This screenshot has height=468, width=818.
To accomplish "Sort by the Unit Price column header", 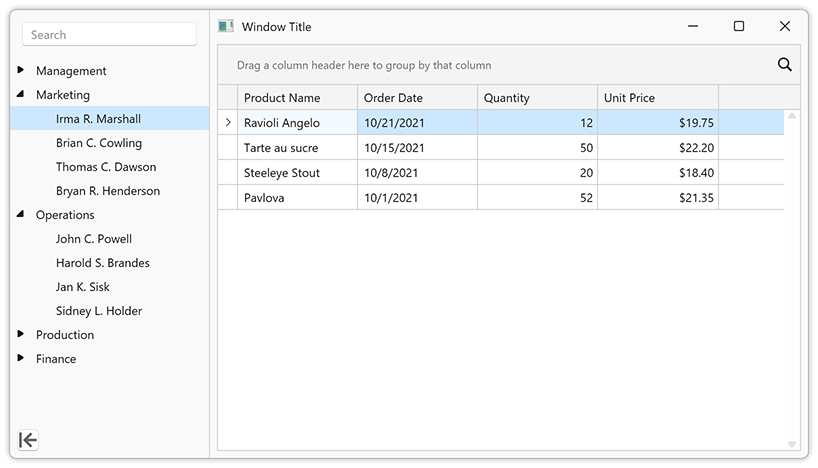I will pos(657,98).
